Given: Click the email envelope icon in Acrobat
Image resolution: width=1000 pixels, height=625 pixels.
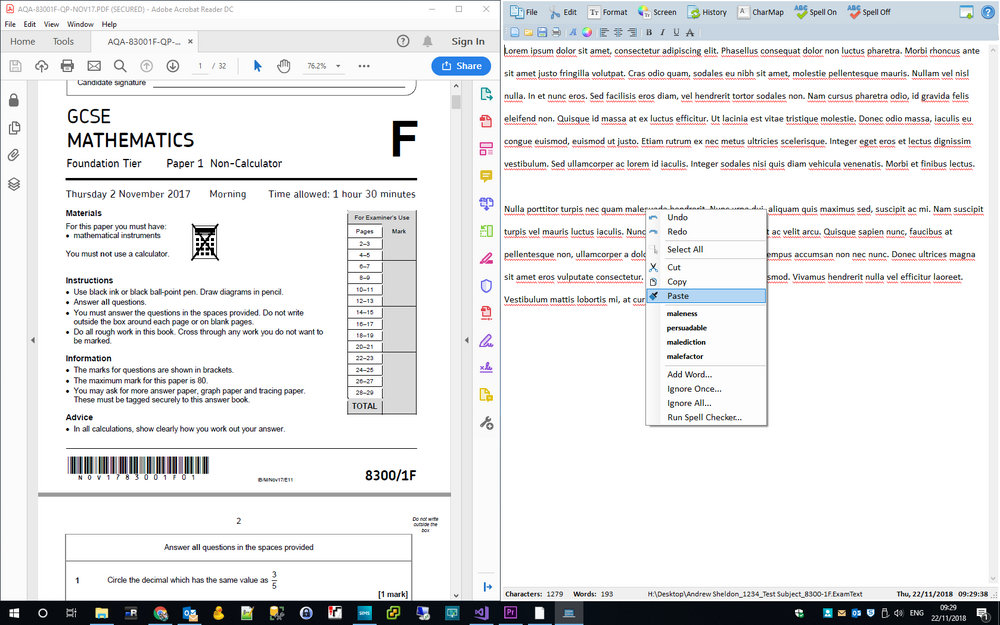Looking at the screenshot, I should click(x=94, y=66).
